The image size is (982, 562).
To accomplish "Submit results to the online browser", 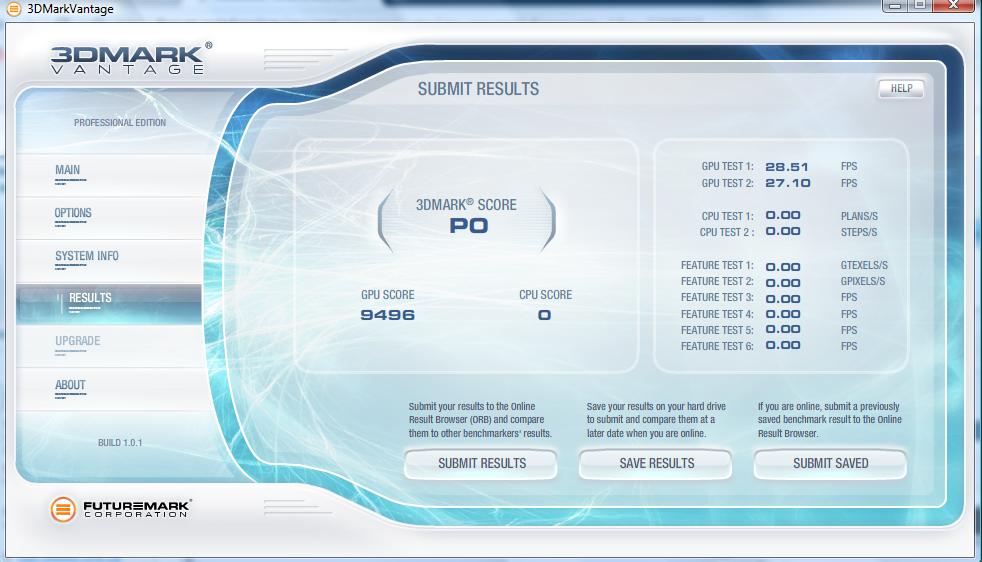I will click(x=481, y=464).
